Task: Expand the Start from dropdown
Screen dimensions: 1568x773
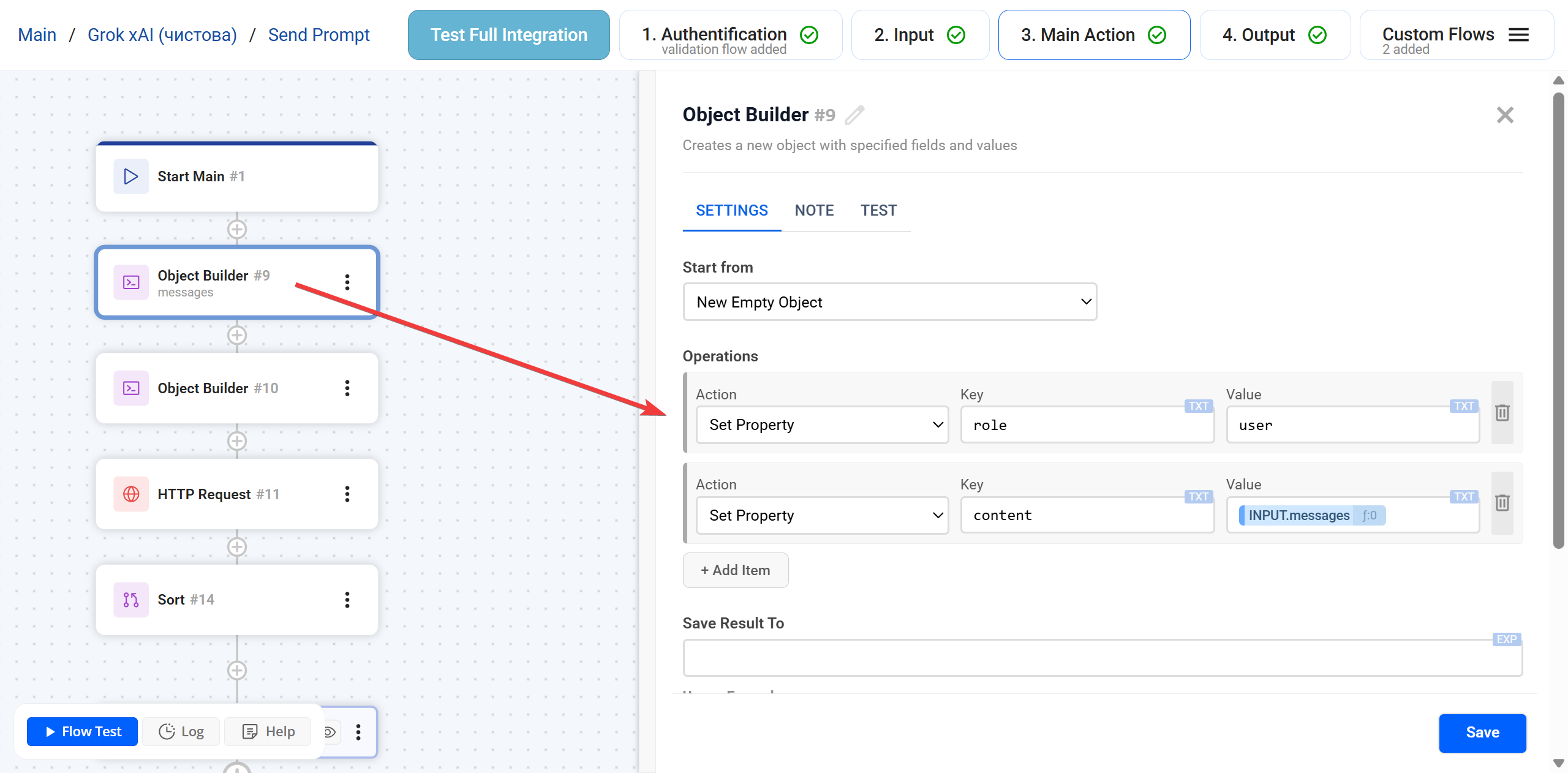Action: click(x=889, y=302)
